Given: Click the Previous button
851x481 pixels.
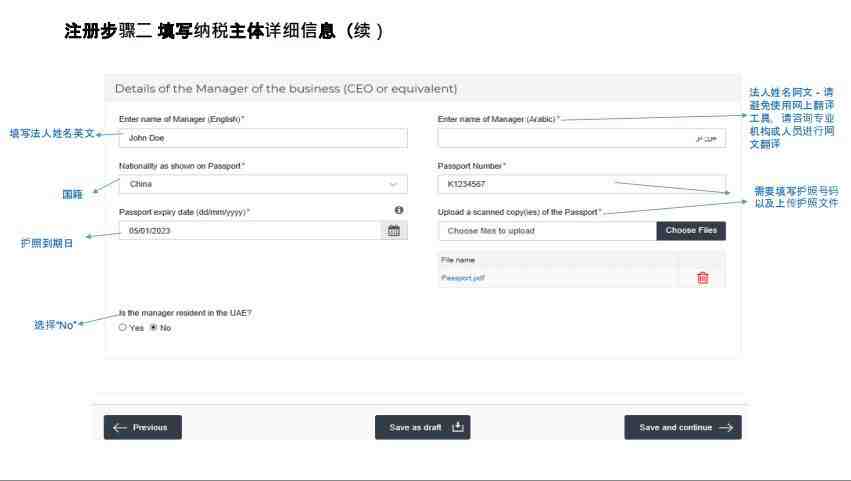Looking at the screenshot, I should tap(143, 427).
